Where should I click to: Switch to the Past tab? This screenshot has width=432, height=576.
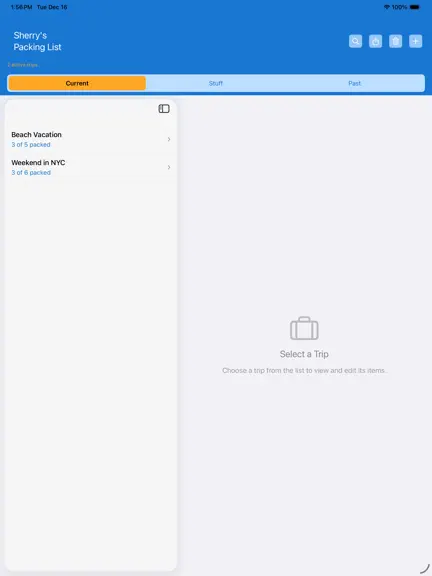pyautogui.click(x=354, y=83)
